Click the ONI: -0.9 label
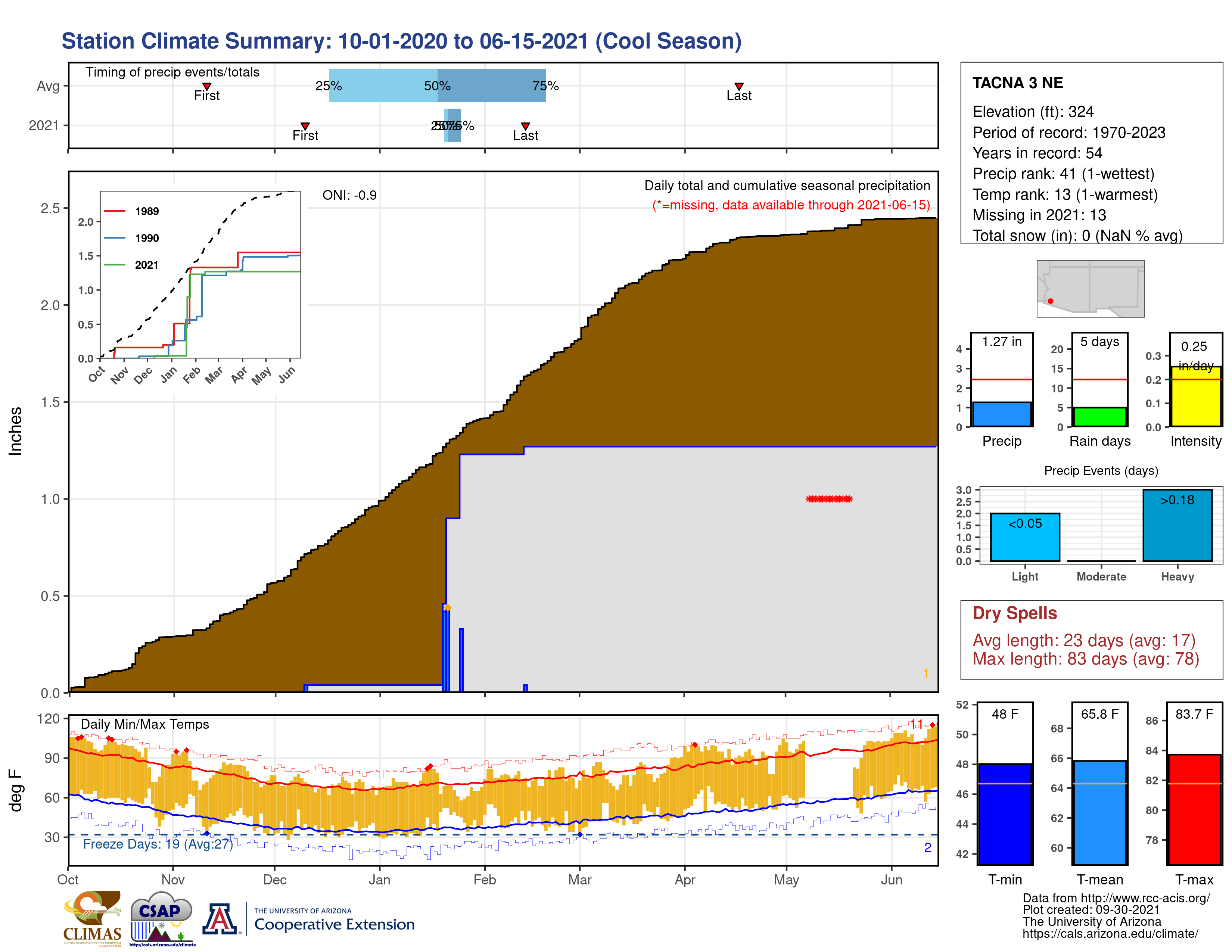1232x952 pixels. [349, 195]
